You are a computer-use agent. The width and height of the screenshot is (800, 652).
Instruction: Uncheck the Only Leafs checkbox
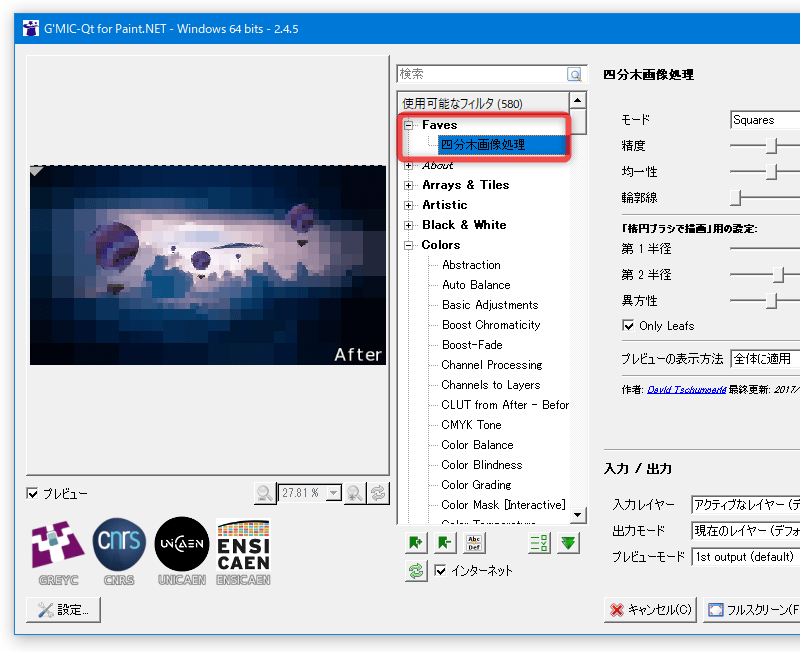click(x=628, y=325)
